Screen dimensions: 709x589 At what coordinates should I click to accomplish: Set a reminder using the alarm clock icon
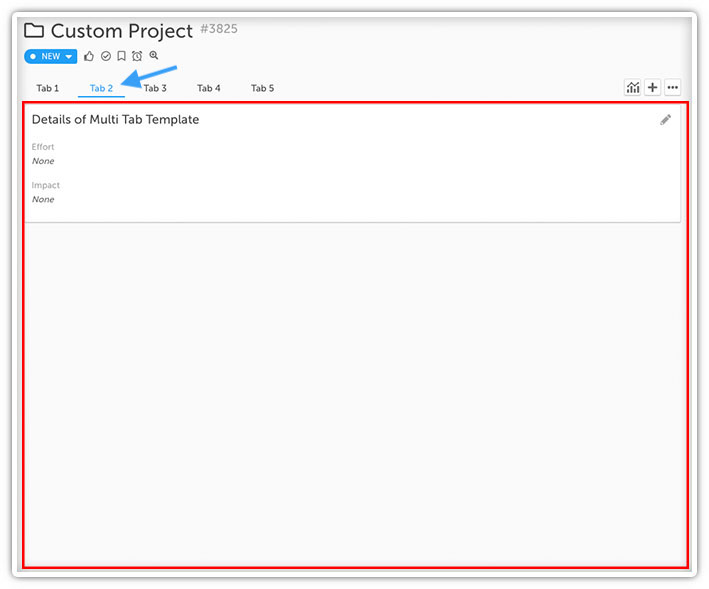tap(137, 56)
